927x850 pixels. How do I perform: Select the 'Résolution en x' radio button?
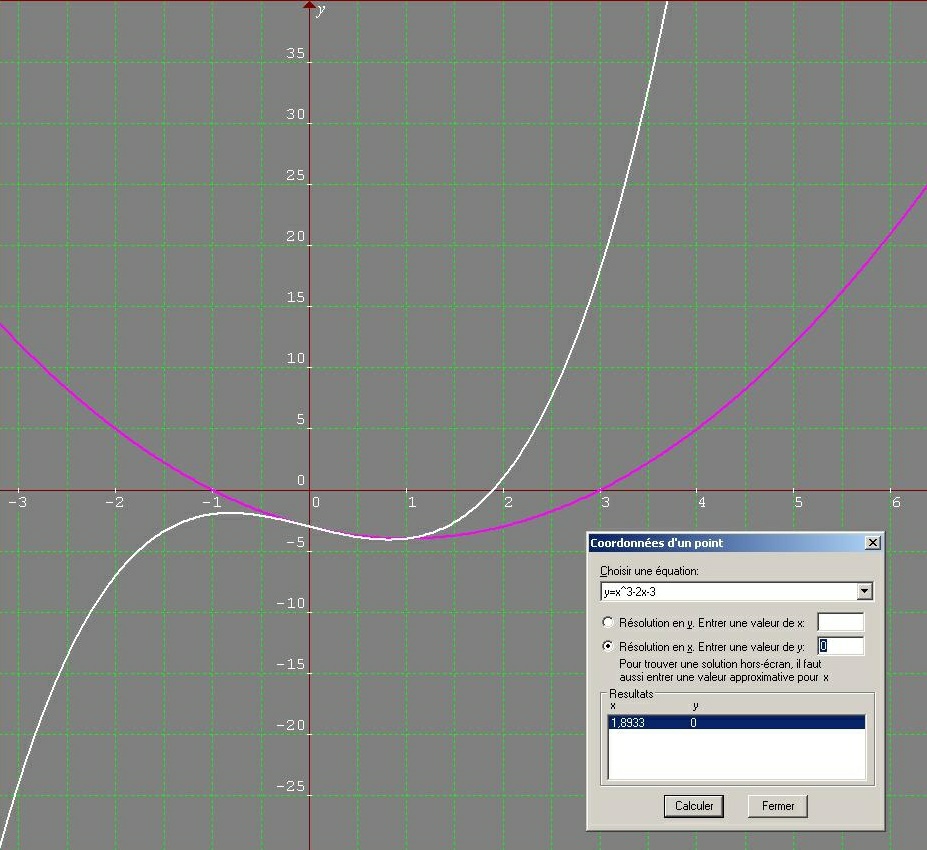[x=608, y=647]
